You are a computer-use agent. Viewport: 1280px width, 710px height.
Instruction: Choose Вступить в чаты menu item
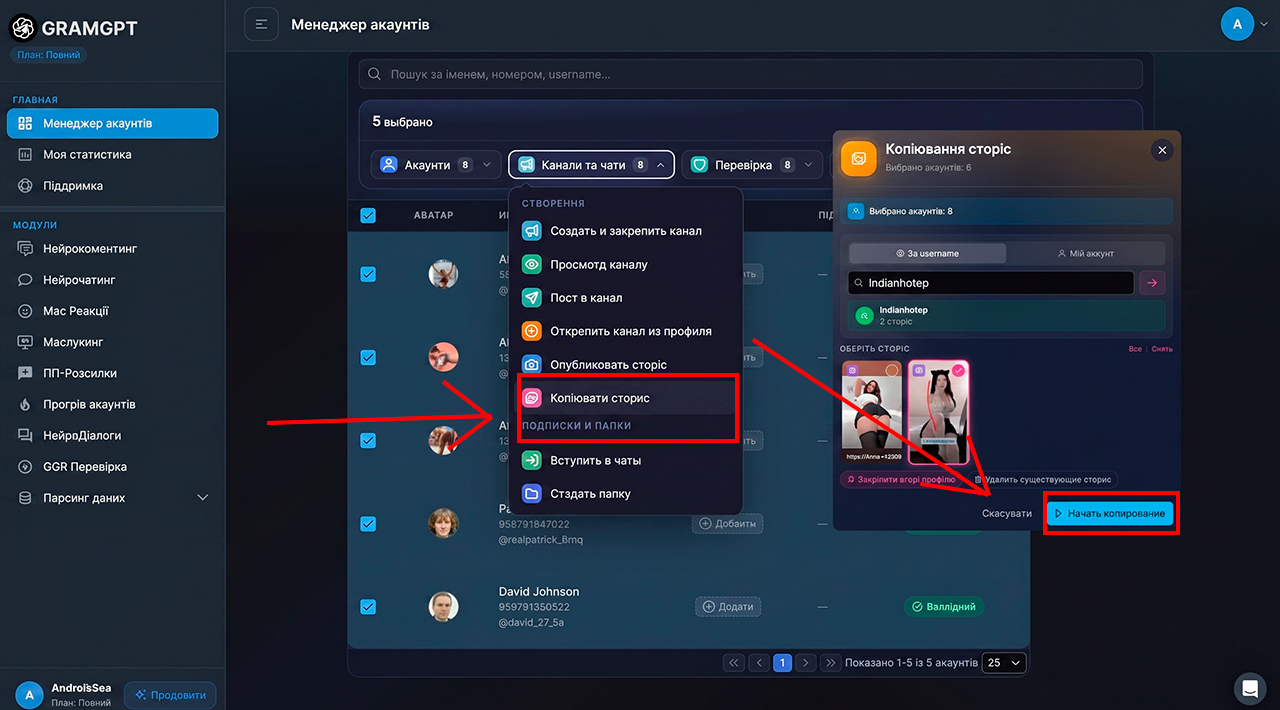[x=626, y=461]
